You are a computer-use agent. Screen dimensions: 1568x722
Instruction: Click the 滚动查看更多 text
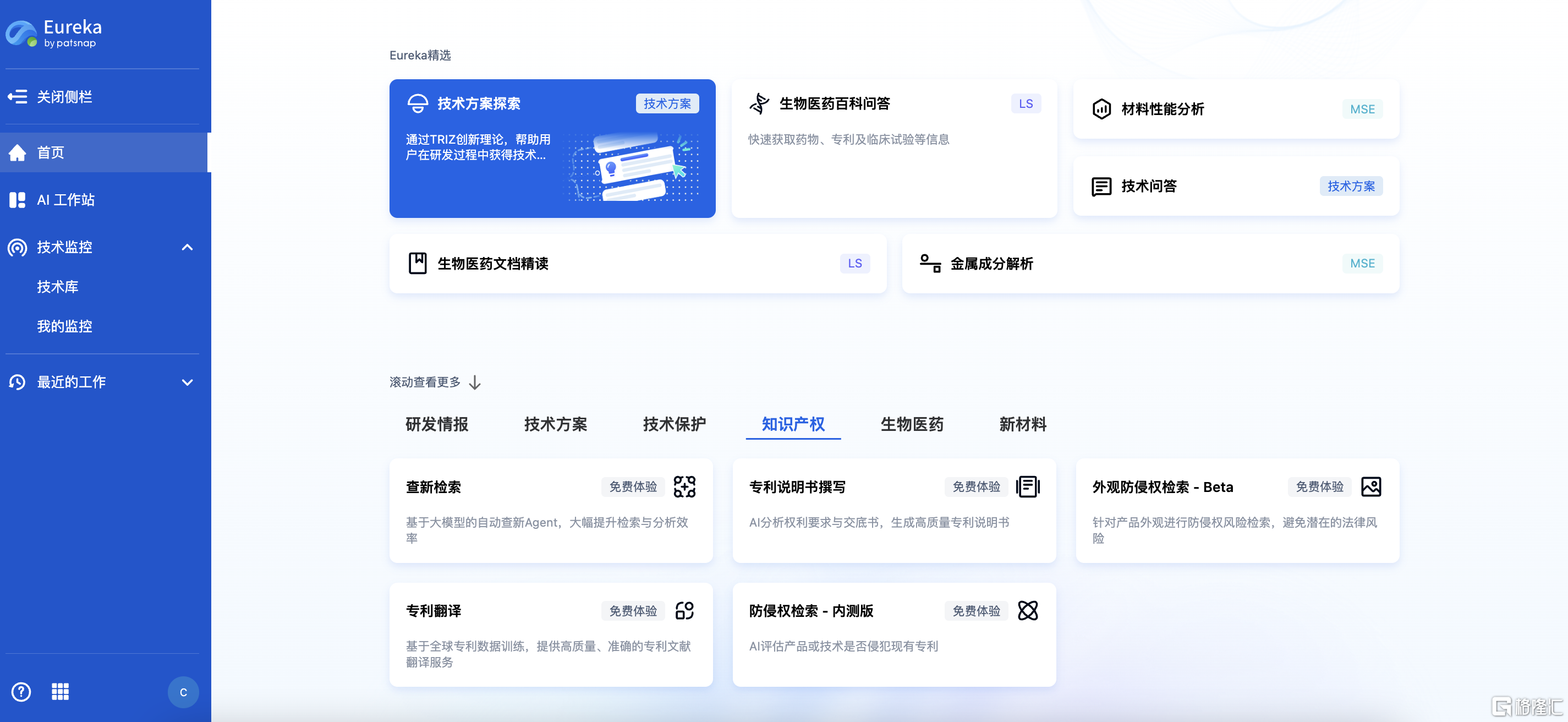(425, 382)
